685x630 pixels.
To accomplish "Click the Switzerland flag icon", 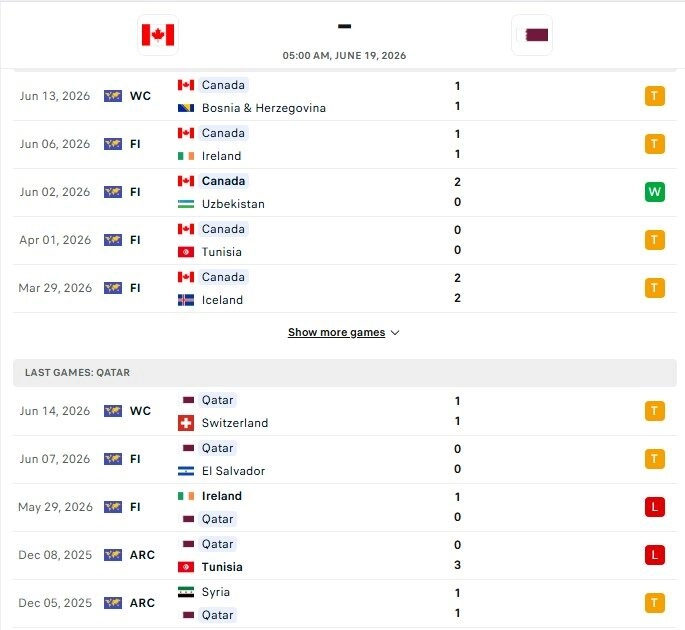I will [x=186, y=423].
